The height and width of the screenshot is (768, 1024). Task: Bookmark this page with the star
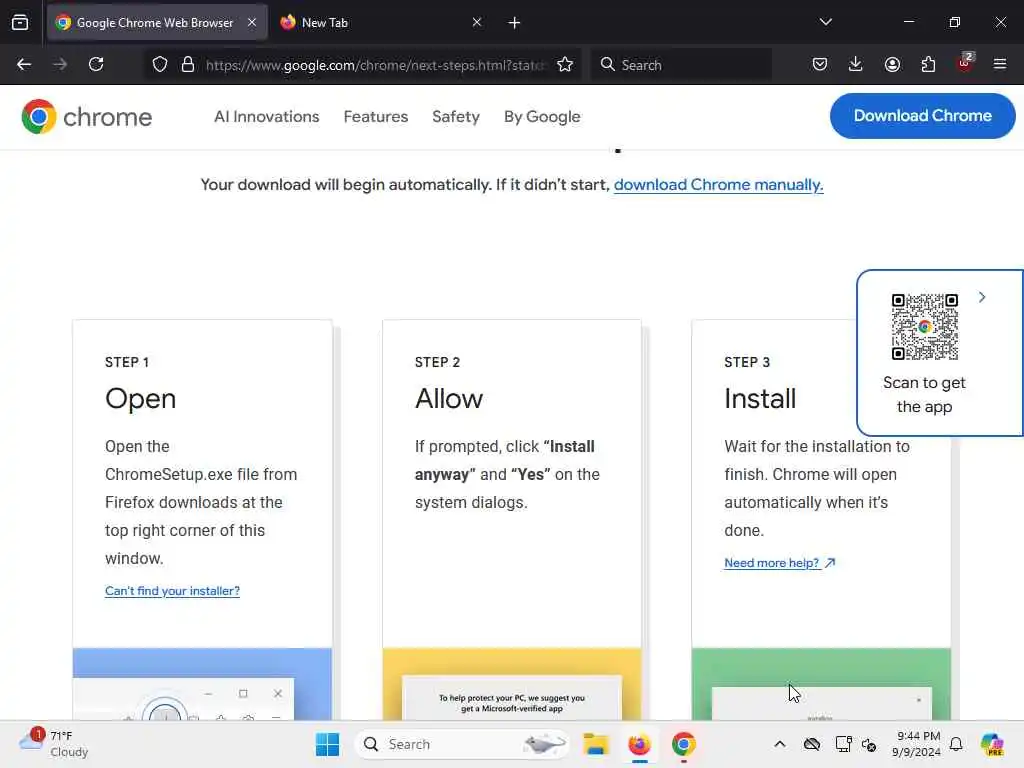565,64
